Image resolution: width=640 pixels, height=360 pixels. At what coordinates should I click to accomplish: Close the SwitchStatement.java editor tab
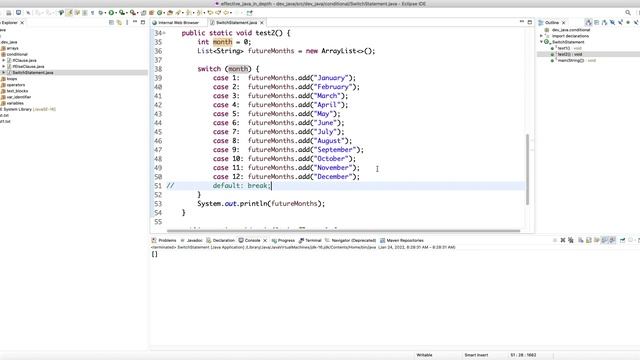pyautogui.click(x=262, y=22)
